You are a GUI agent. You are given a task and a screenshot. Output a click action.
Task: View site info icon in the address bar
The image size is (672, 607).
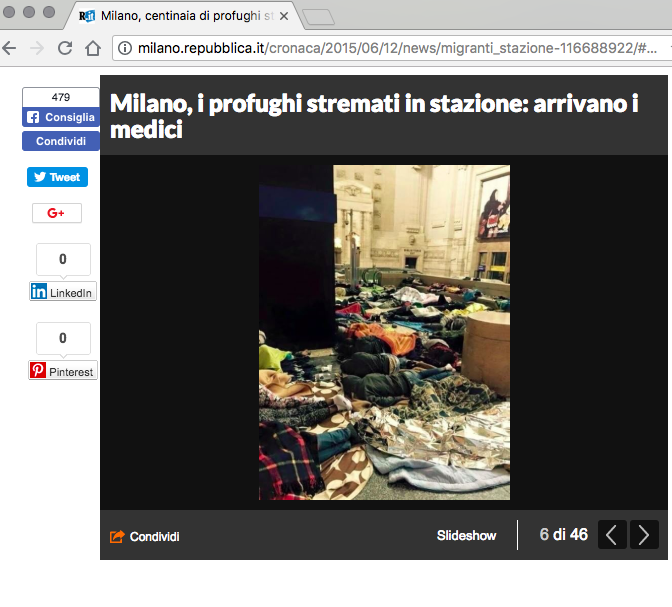[125, 48]
